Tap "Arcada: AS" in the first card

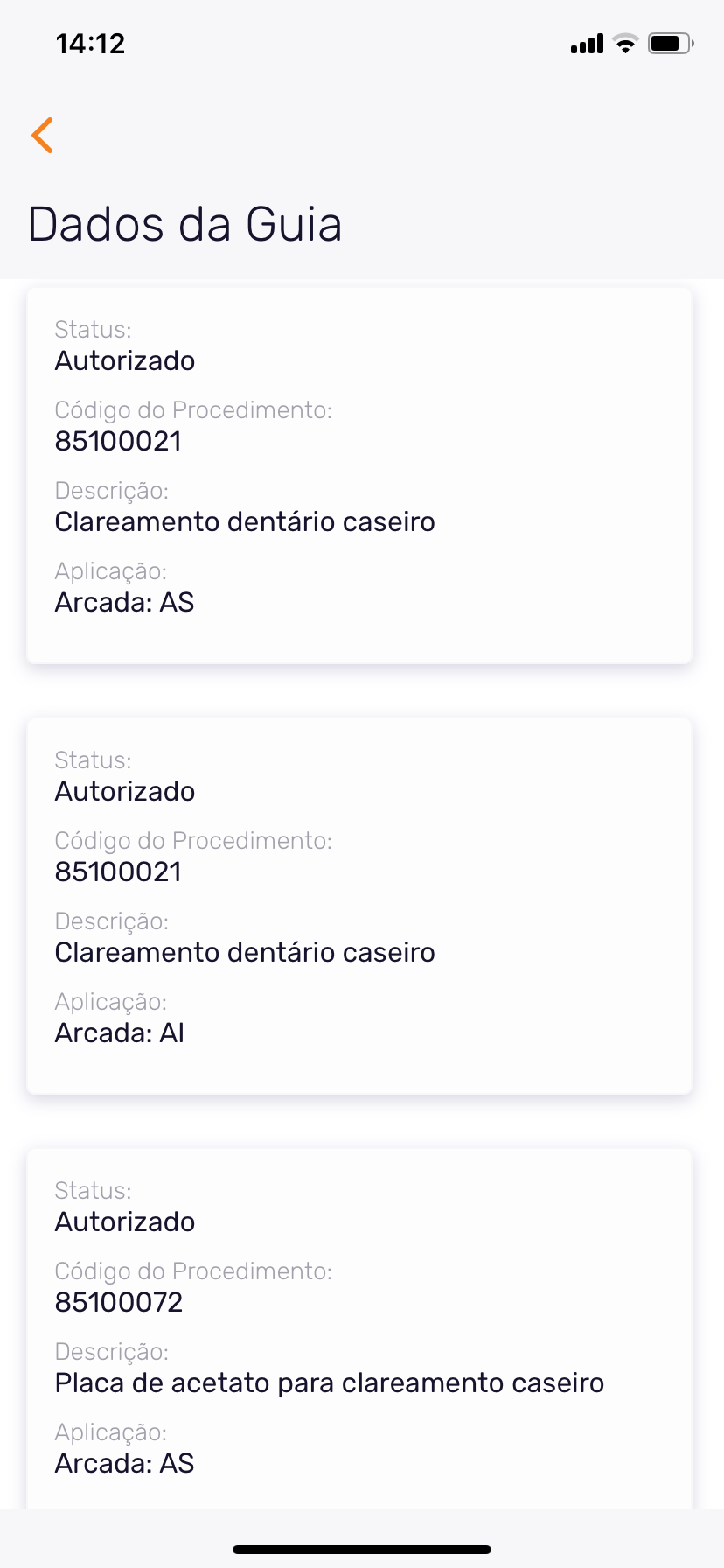click(124, 602)
